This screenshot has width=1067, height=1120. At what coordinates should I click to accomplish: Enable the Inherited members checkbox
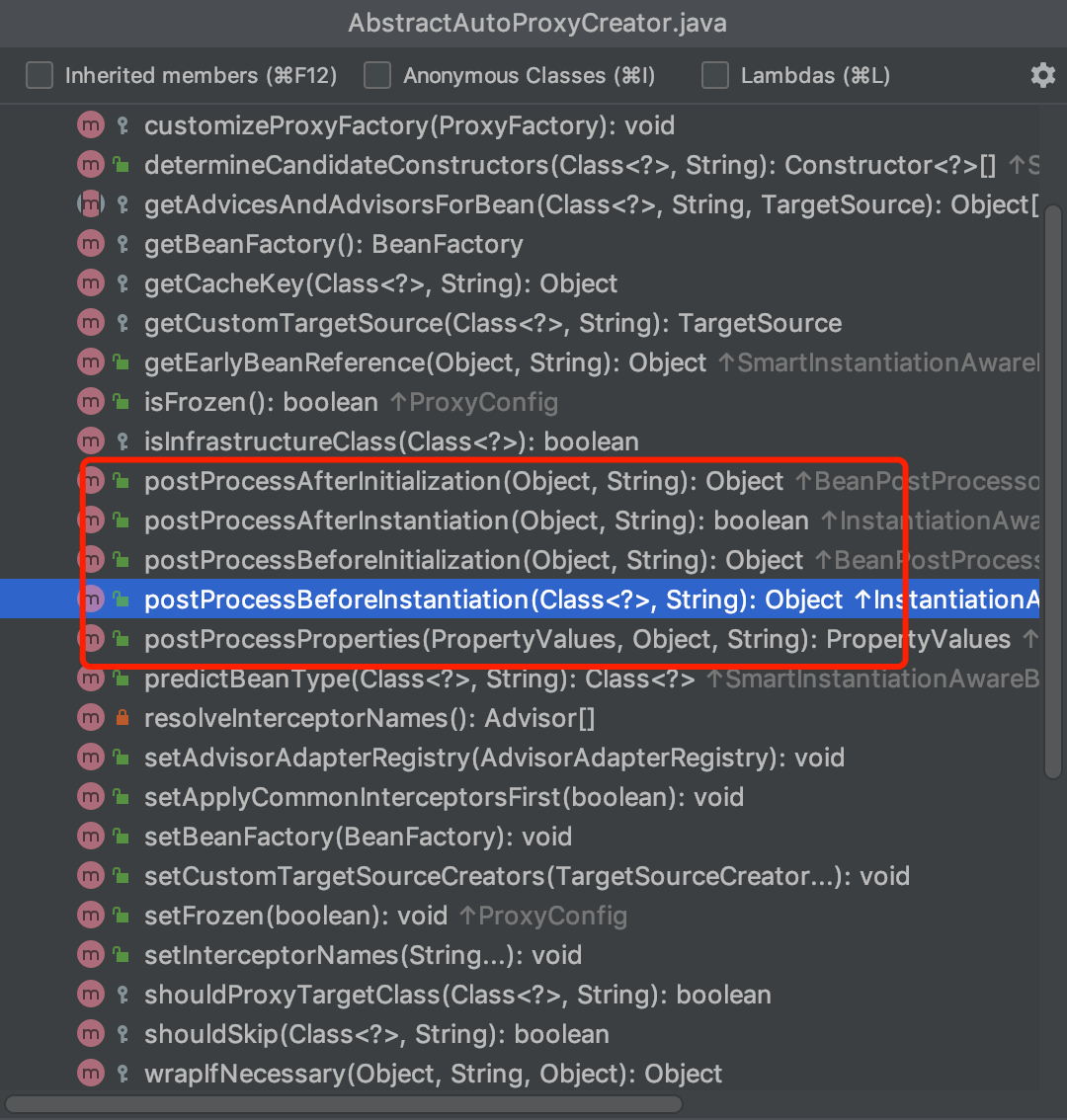(x=39, y=75)
